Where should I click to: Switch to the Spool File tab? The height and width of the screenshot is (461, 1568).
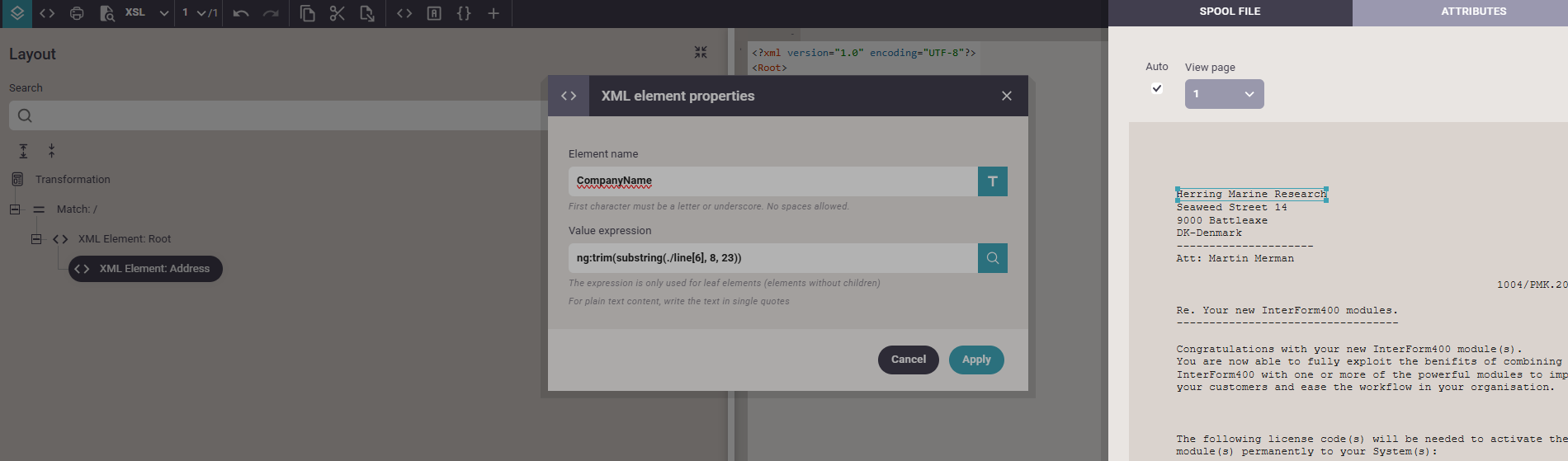1230,12
